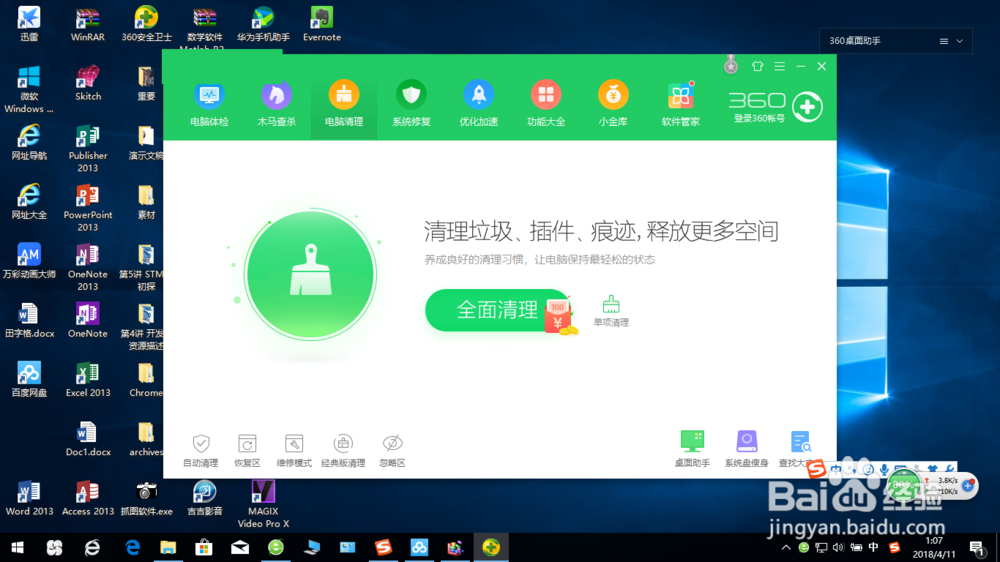
Task: Choose 单项清理 single item cleanup
Action: pyautogui.click(x=611, y=311)
